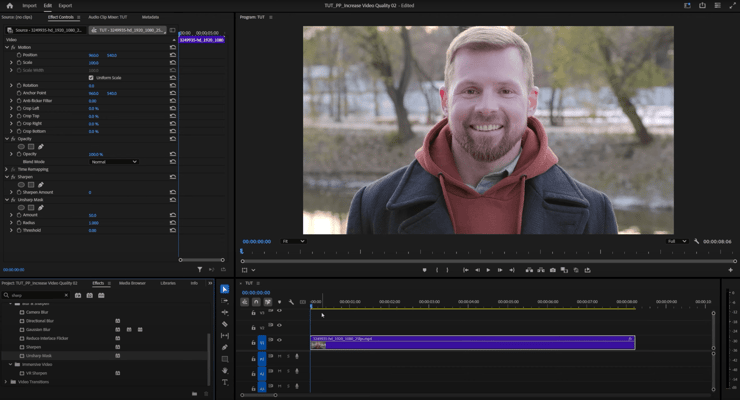Screen dimensions: 740x400
Task: Expand the Video Transitions folder
Action: click(6, 382)
